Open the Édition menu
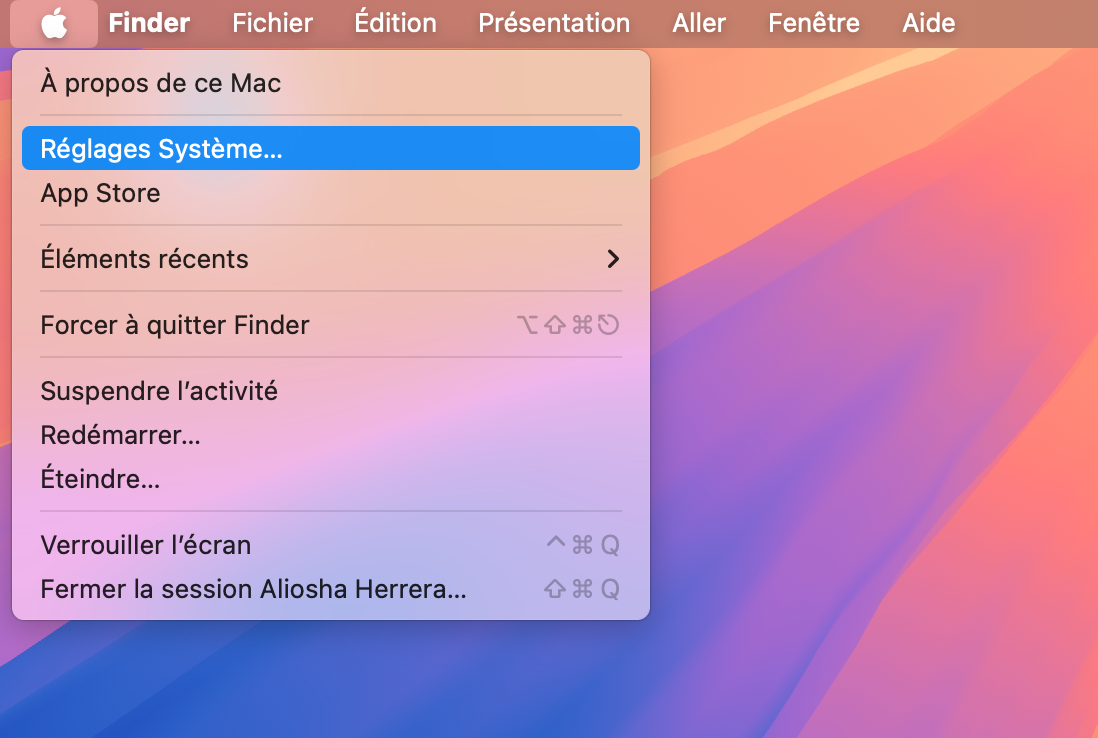The image size is (1098, 738). (395, 22)
